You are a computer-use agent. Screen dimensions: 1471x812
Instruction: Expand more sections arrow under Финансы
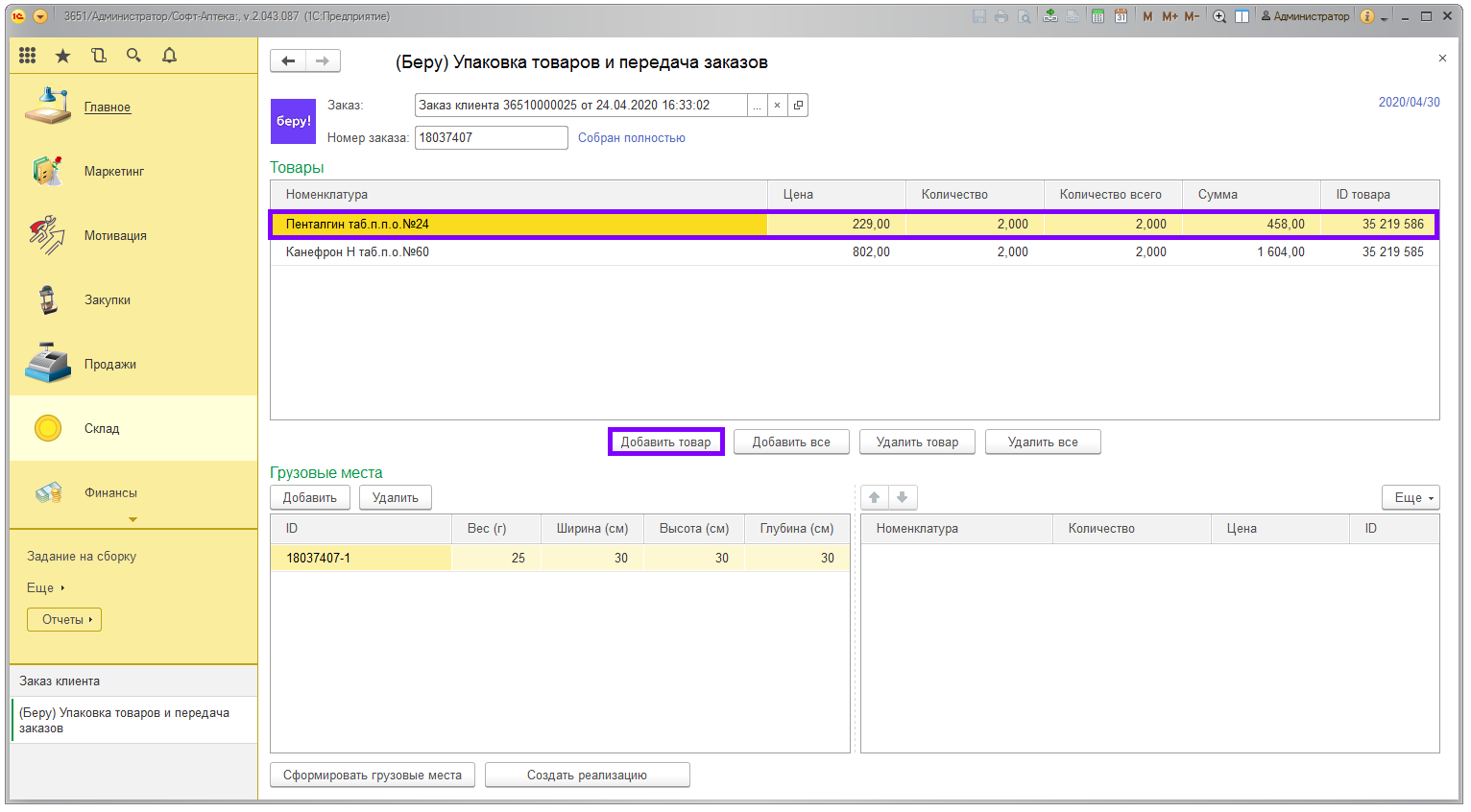133,519
